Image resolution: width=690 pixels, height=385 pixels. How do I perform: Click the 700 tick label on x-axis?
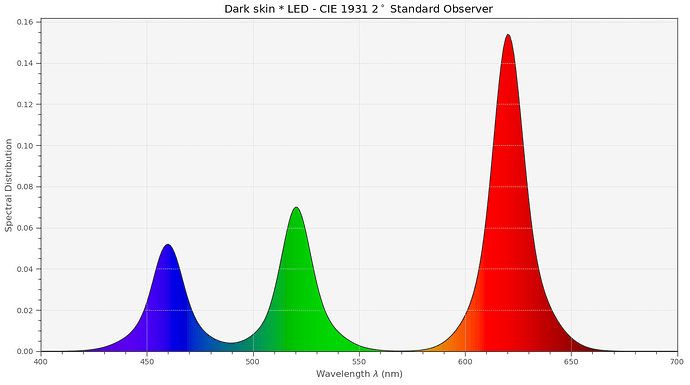pos(677,362)
